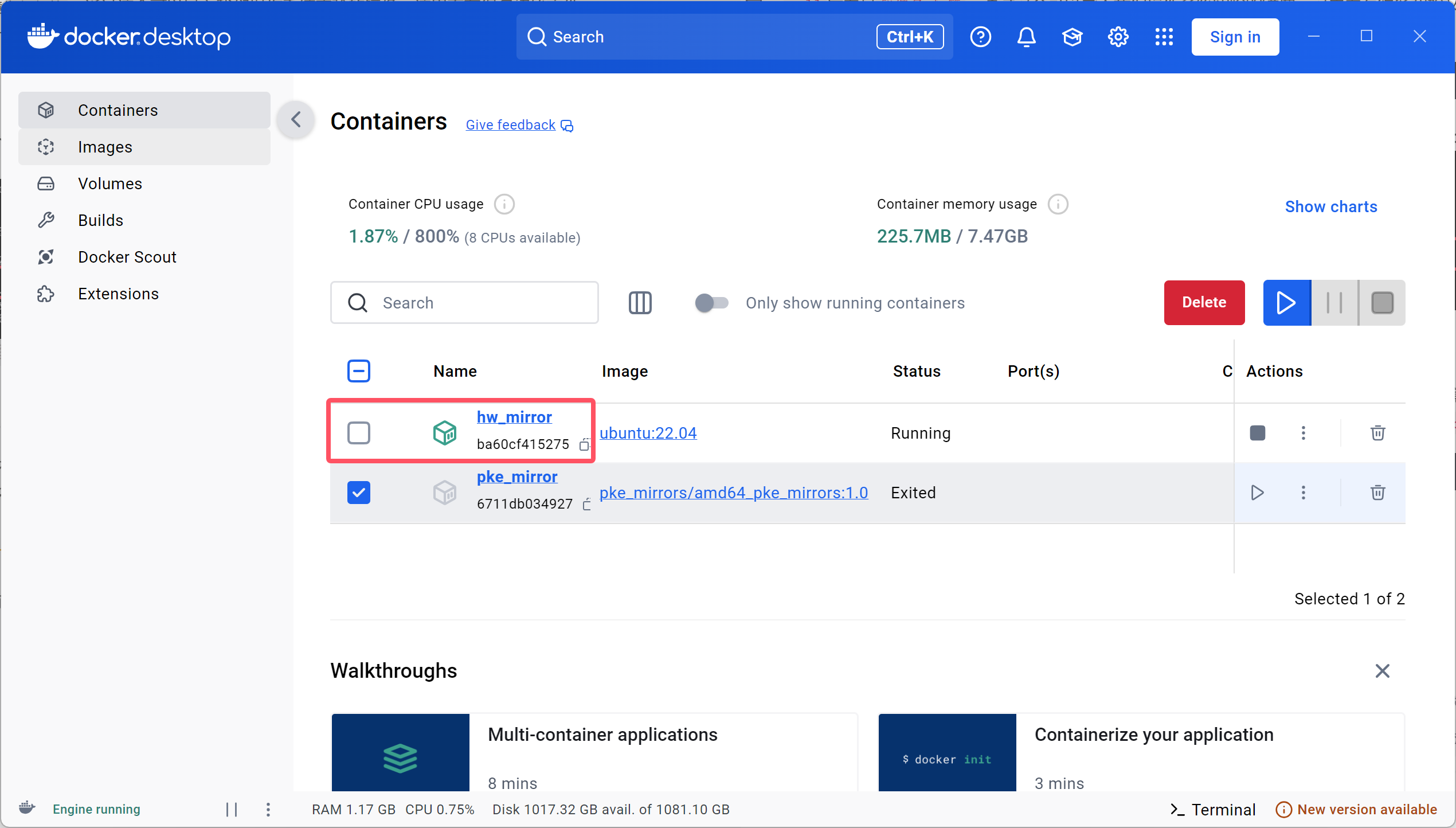Click the red Delete button

1204,302
